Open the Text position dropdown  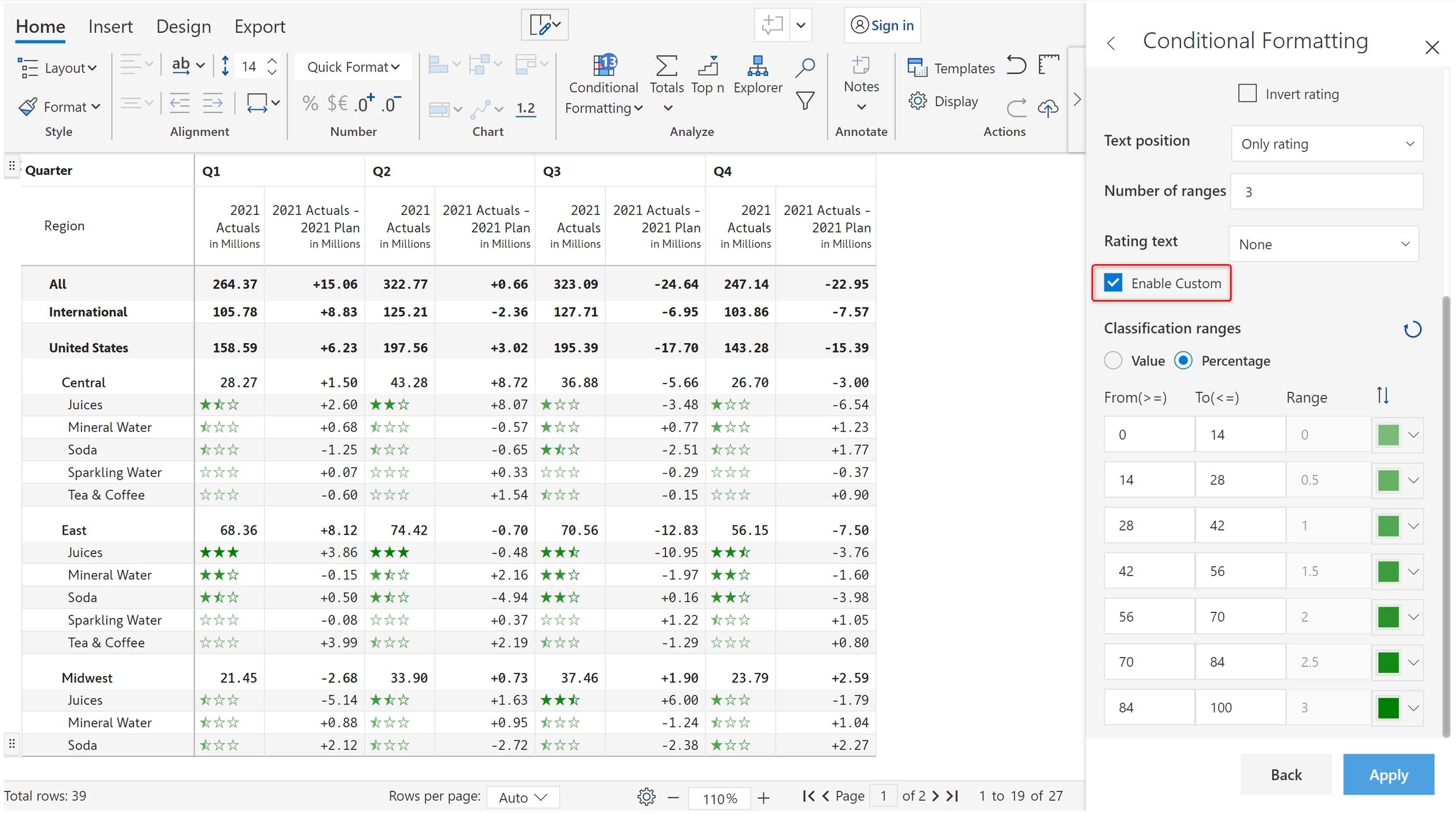(1326, 144)
